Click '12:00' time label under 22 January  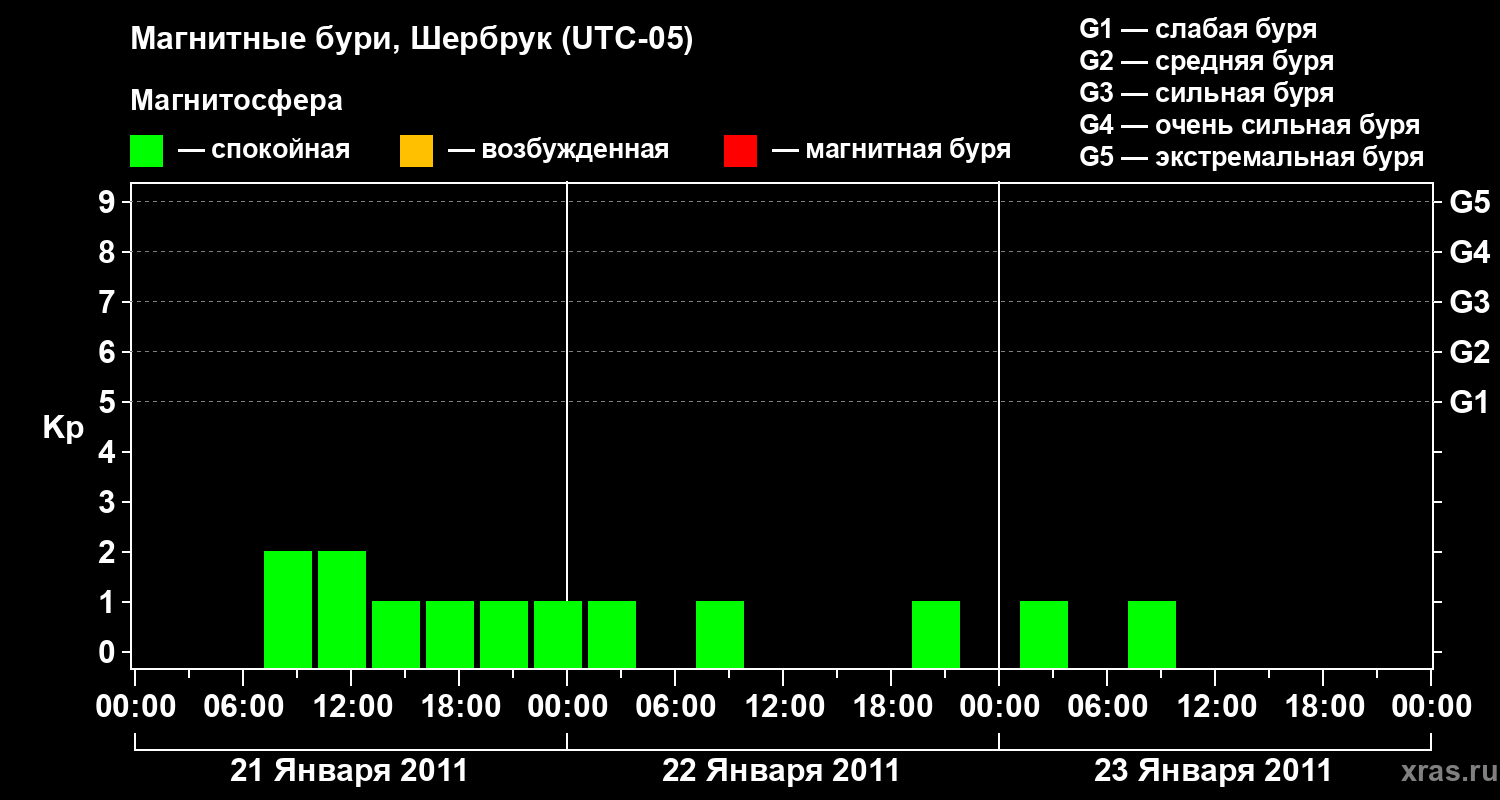pos(783,707)
